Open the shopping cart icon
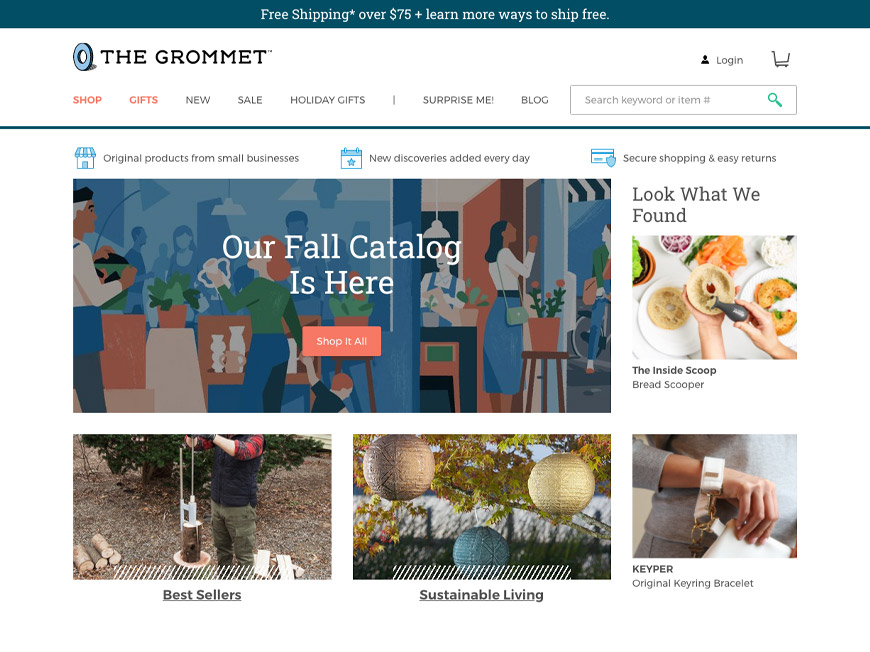 click(x=781, y=59)
